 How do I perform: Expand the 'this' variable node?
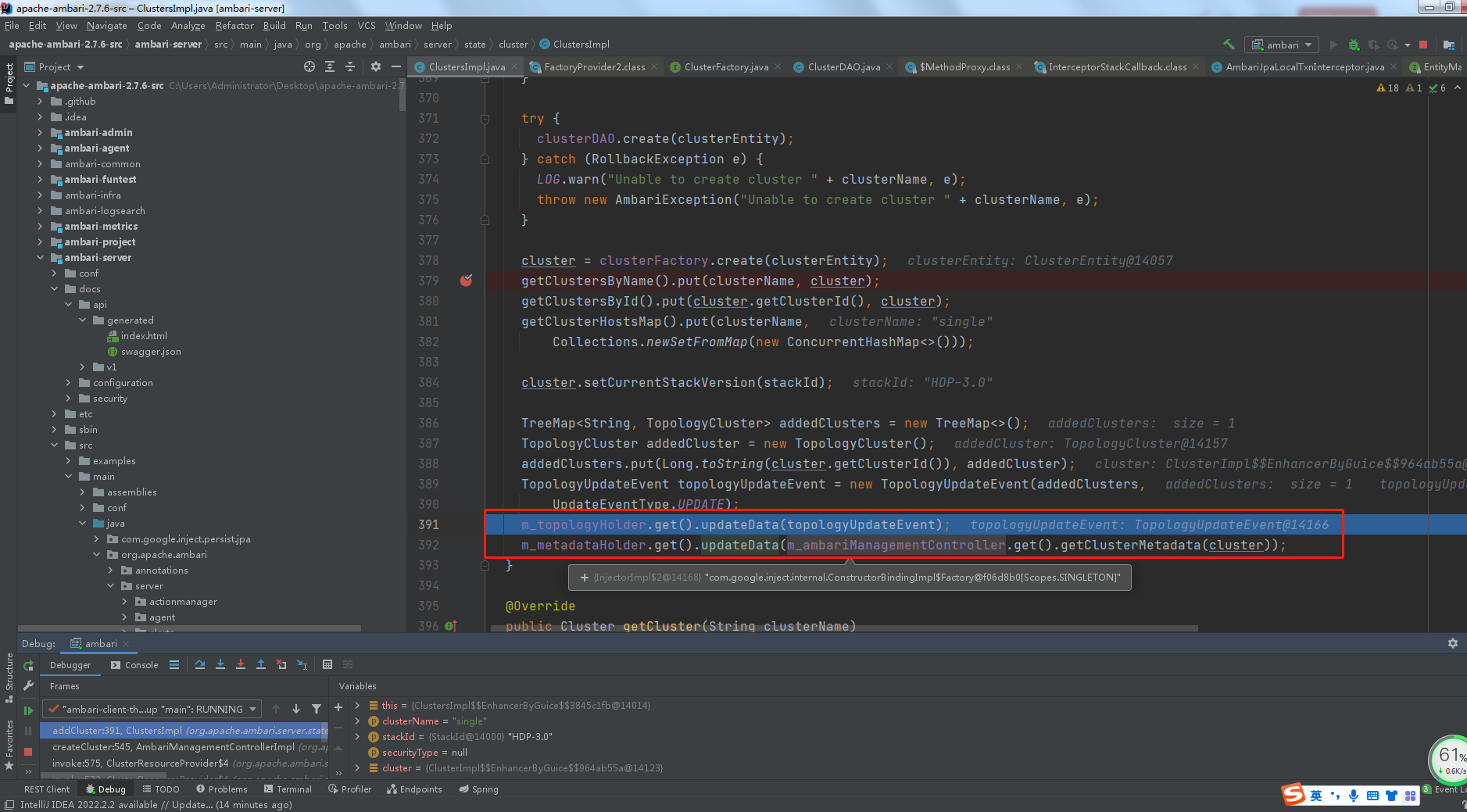coord(357,706)
